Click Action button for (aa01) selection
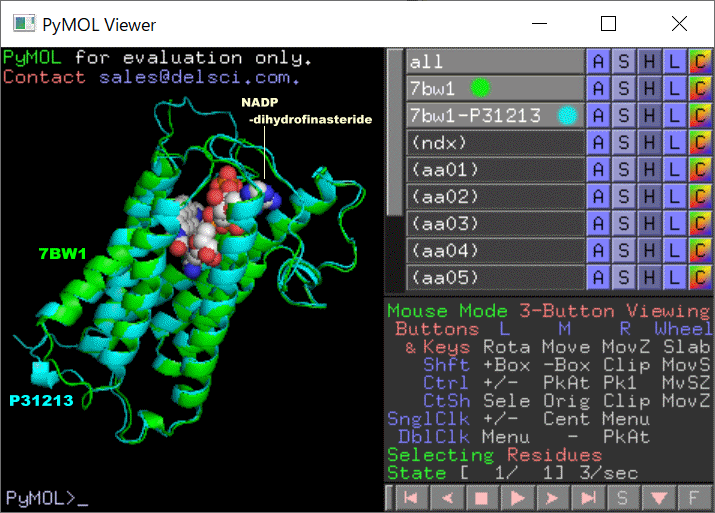This screenshot has height=513, width=715. click(x=598, y=169)
